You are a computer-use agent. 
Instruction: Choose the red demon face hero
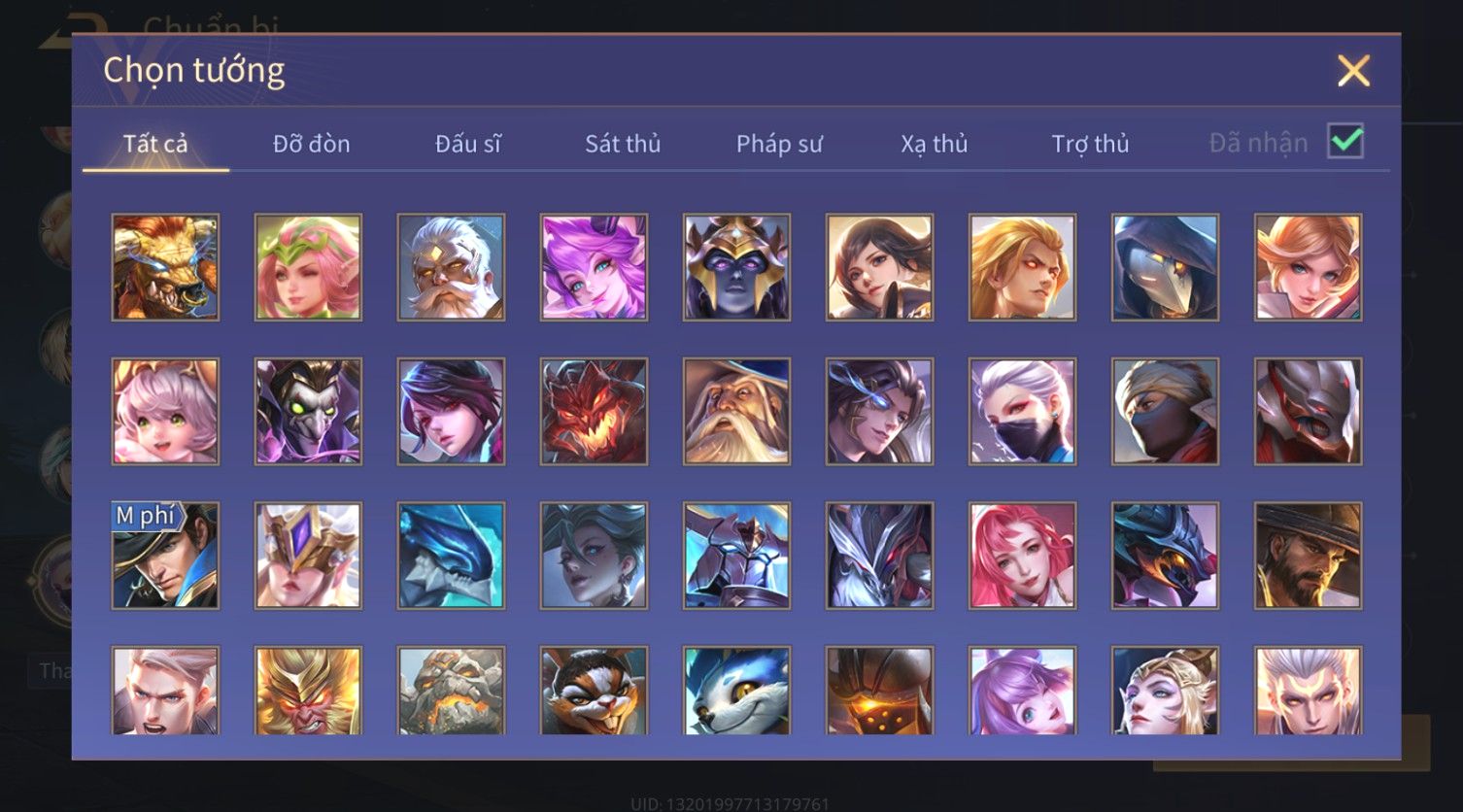(x=594, y=411)
